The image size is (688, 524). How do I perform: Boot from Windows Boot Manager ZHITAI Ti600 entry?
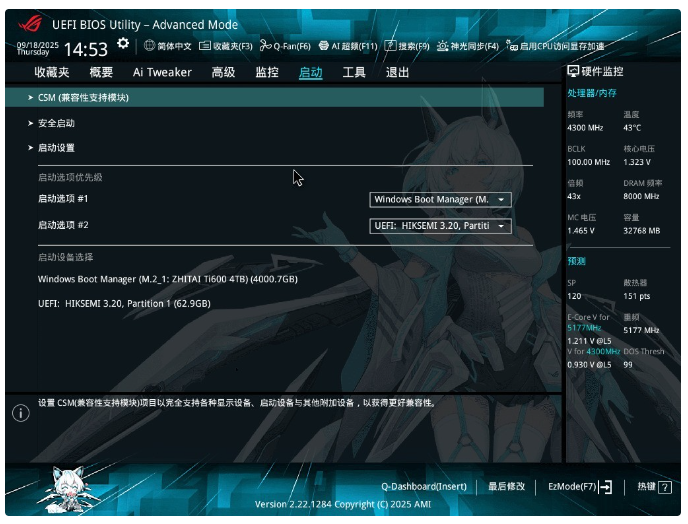pos(168,279)
